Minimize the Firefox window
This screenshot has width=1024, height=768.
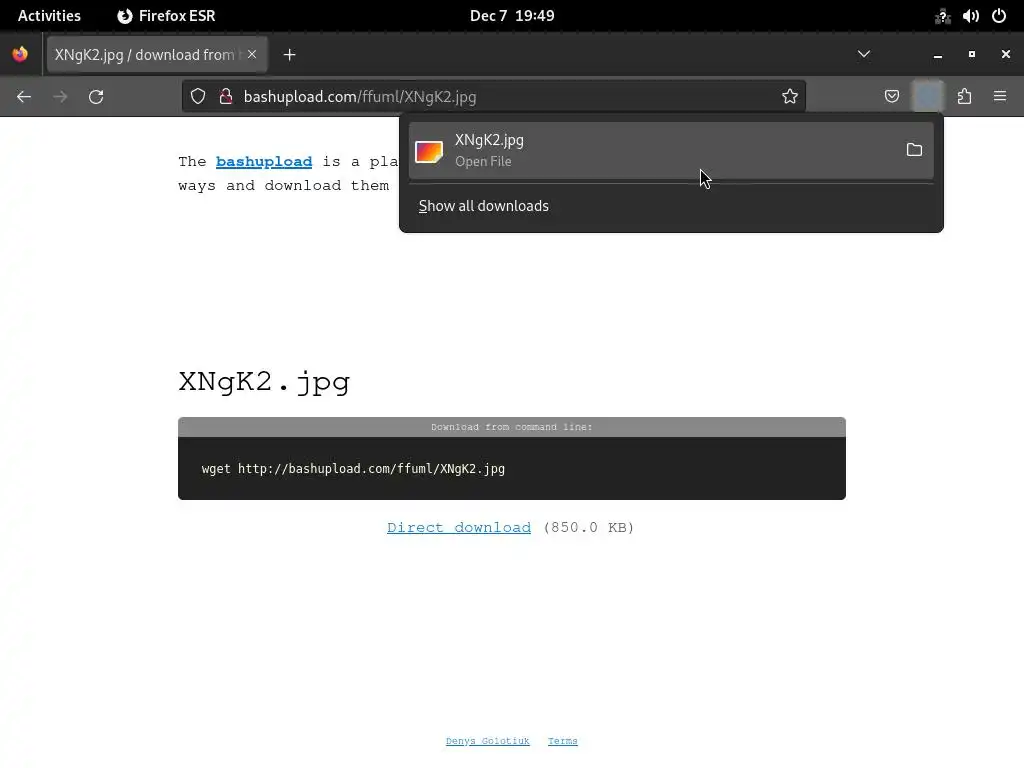pyautogui.click(x=938, y=55)
